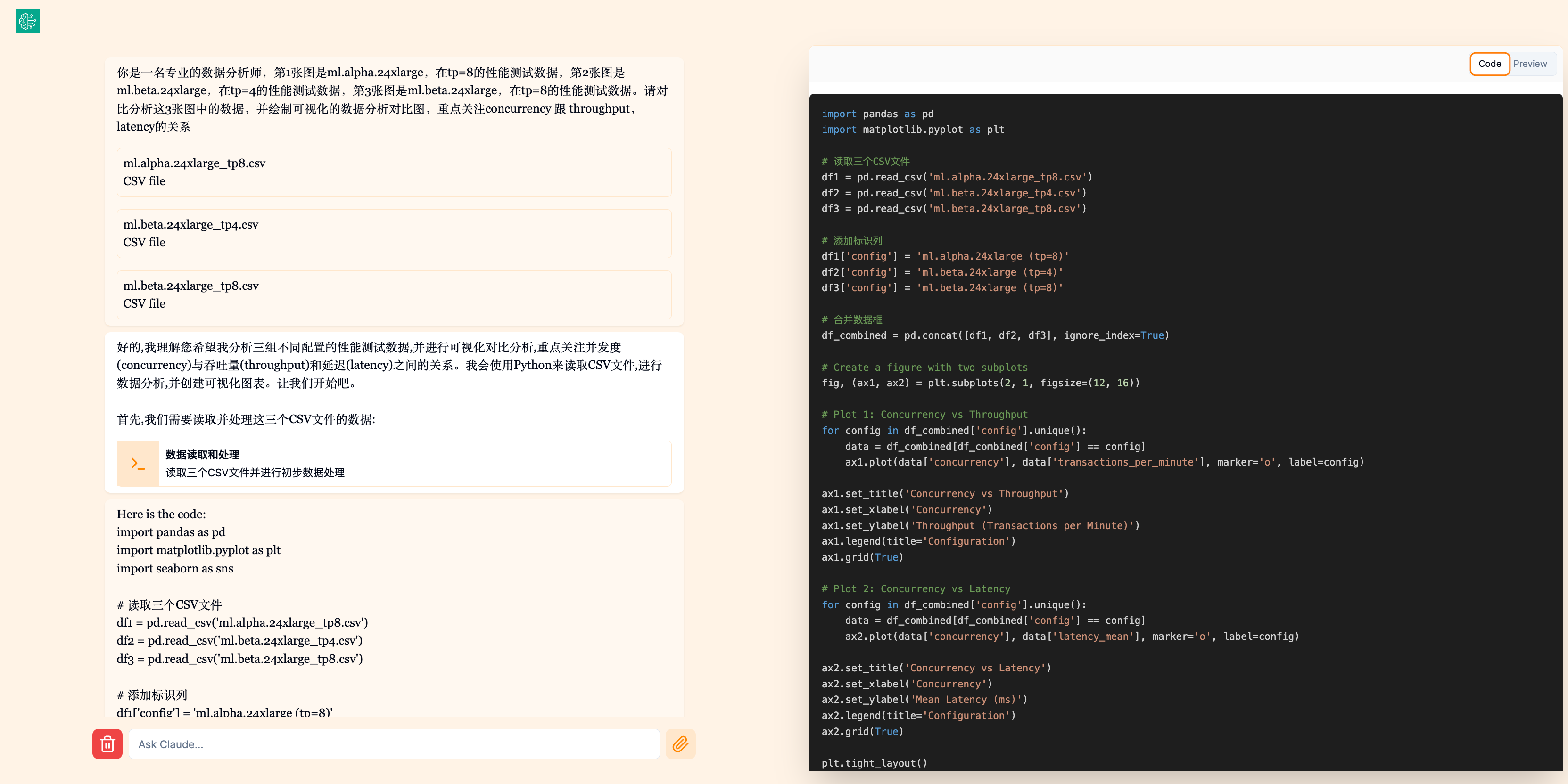Open the ml.beta.24xlarge_tp8.csv attachment
The height and width of the screenshot is (784, 1568).
pyautogui.click(x=394, y=295)
